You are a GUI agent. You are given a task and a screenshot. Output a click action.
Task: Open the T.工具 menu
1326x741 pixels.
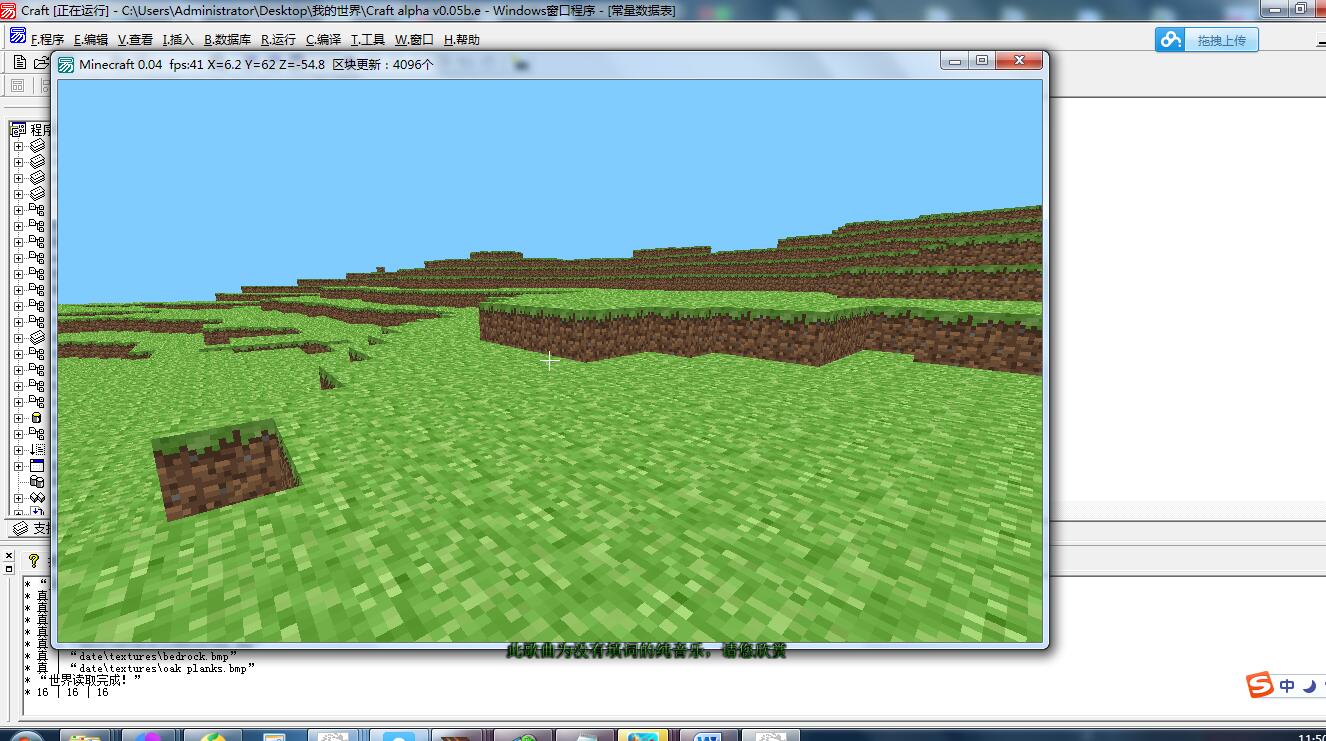(x=367, y=40)
